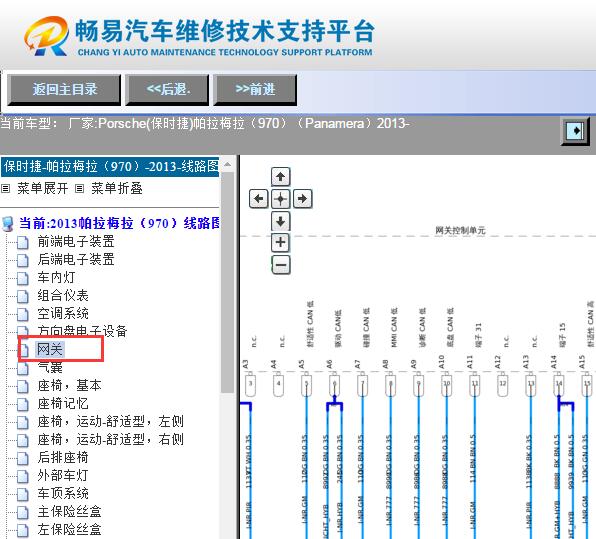
Task: Open the 座椅，基本 tree item
Action: coord(69,385)
